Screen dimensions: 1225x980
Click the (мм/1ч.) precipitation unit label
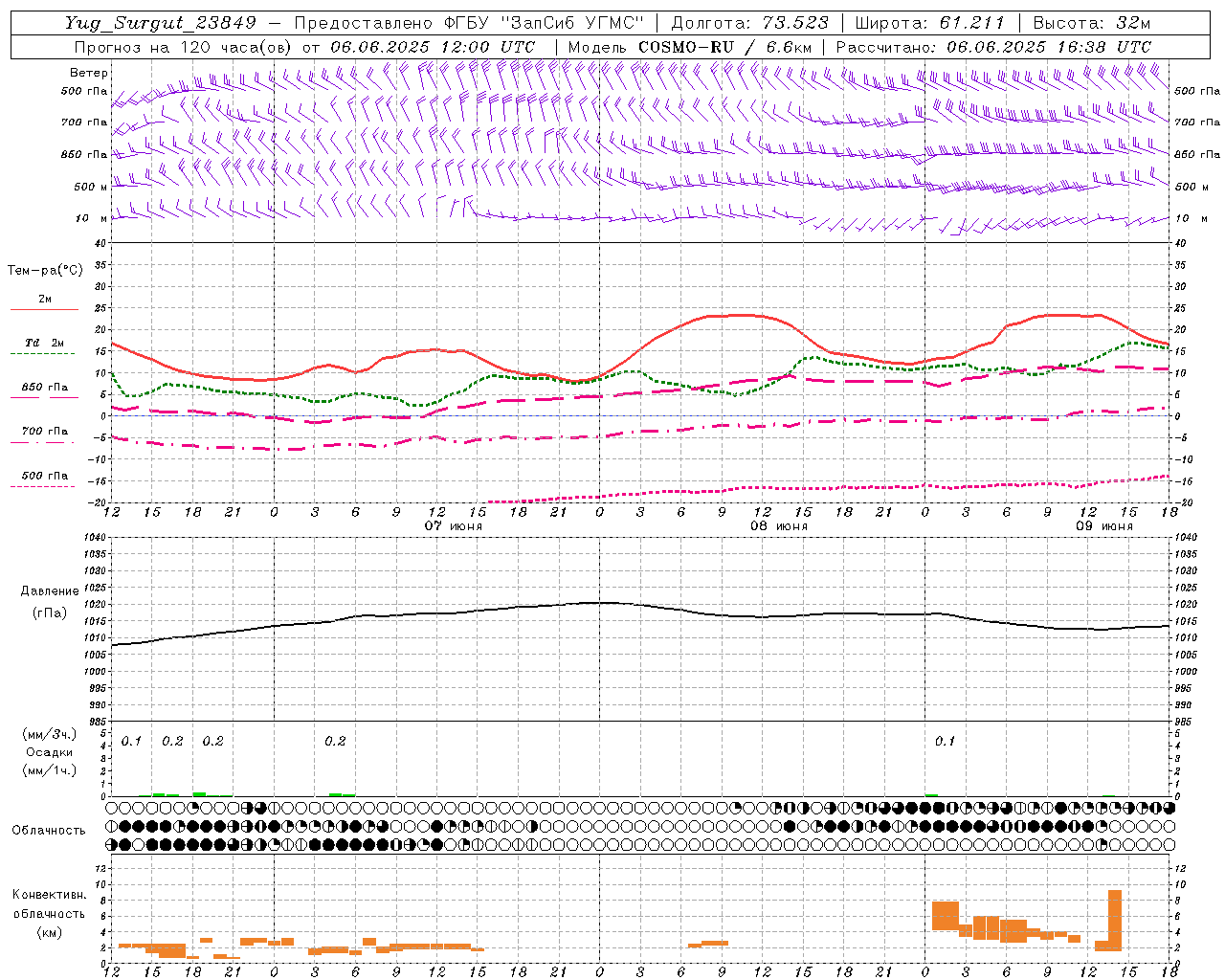coord(50,769)
